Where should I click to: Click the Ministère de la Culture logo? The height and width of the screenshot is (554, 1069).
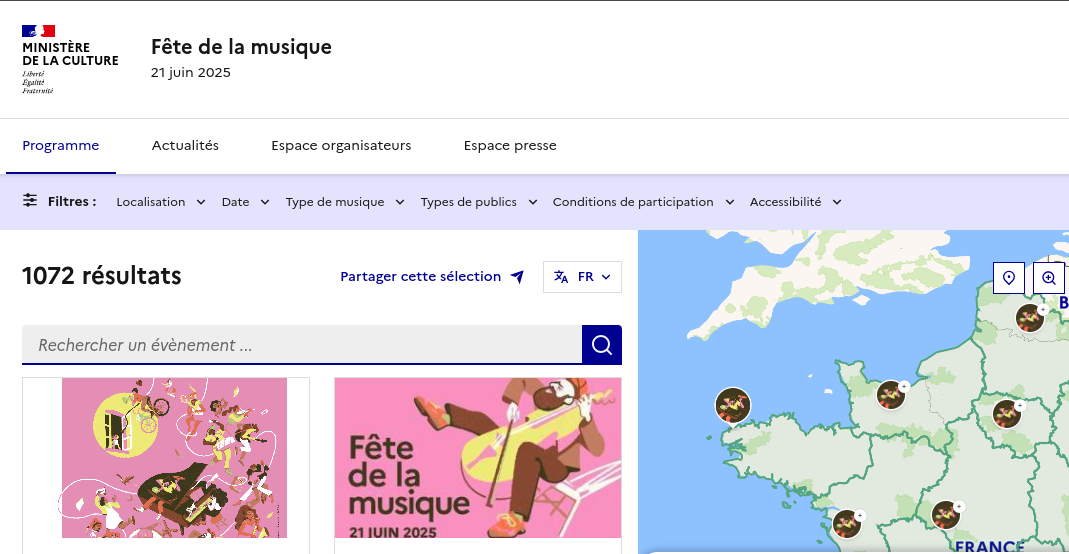point(70,60)
